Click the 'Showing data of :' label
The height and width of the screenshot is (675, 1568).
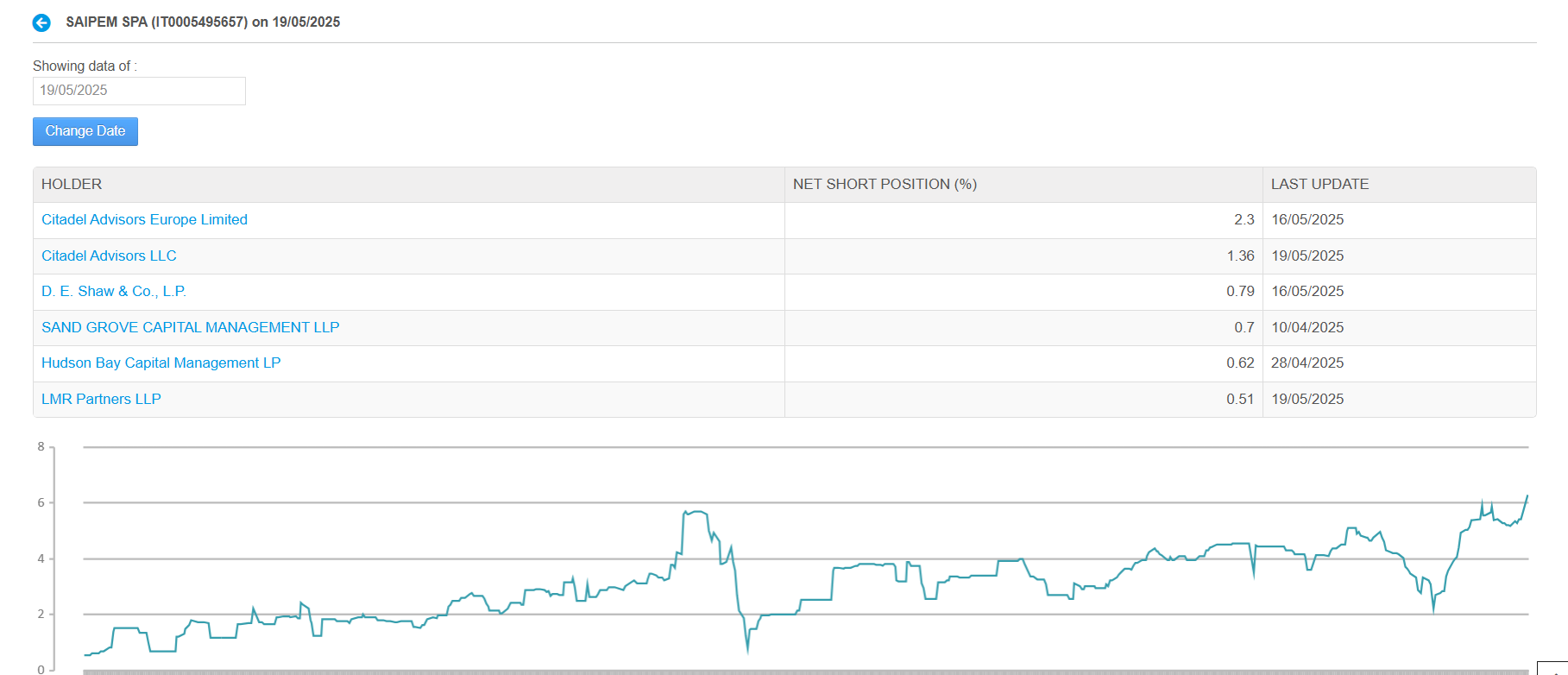(x=85, y=66)
